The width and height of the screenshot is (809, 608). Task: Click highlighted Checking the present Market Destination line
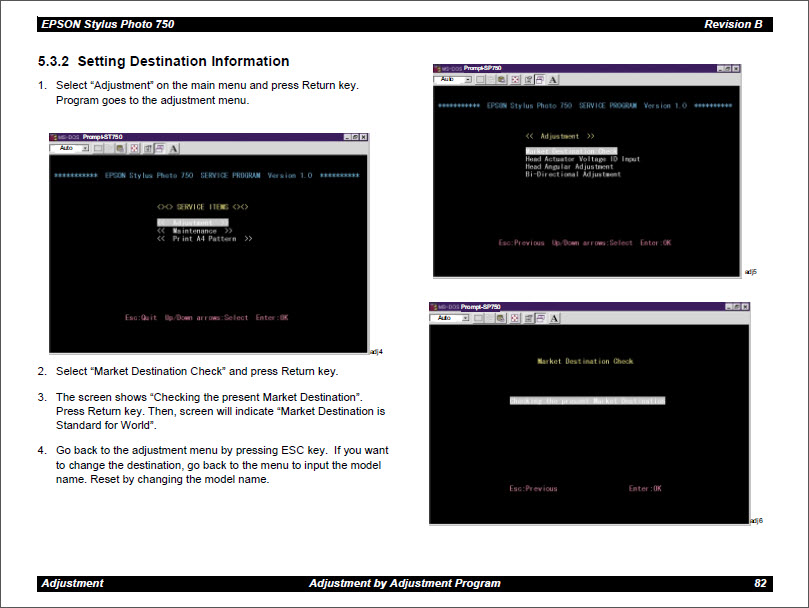(587, 401)
